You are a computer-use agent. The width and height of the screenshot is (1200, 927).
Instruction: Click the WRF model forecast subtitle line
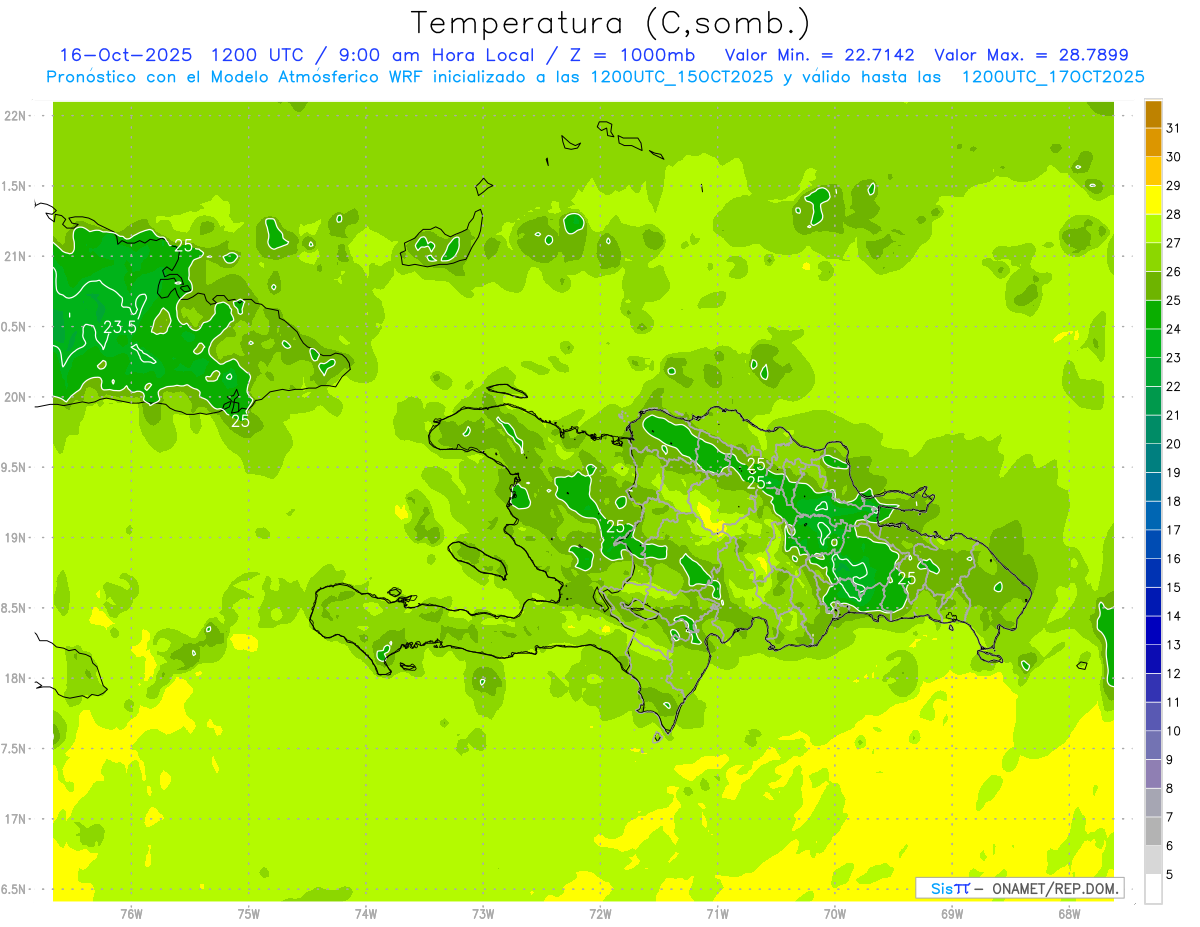point(594,77)
